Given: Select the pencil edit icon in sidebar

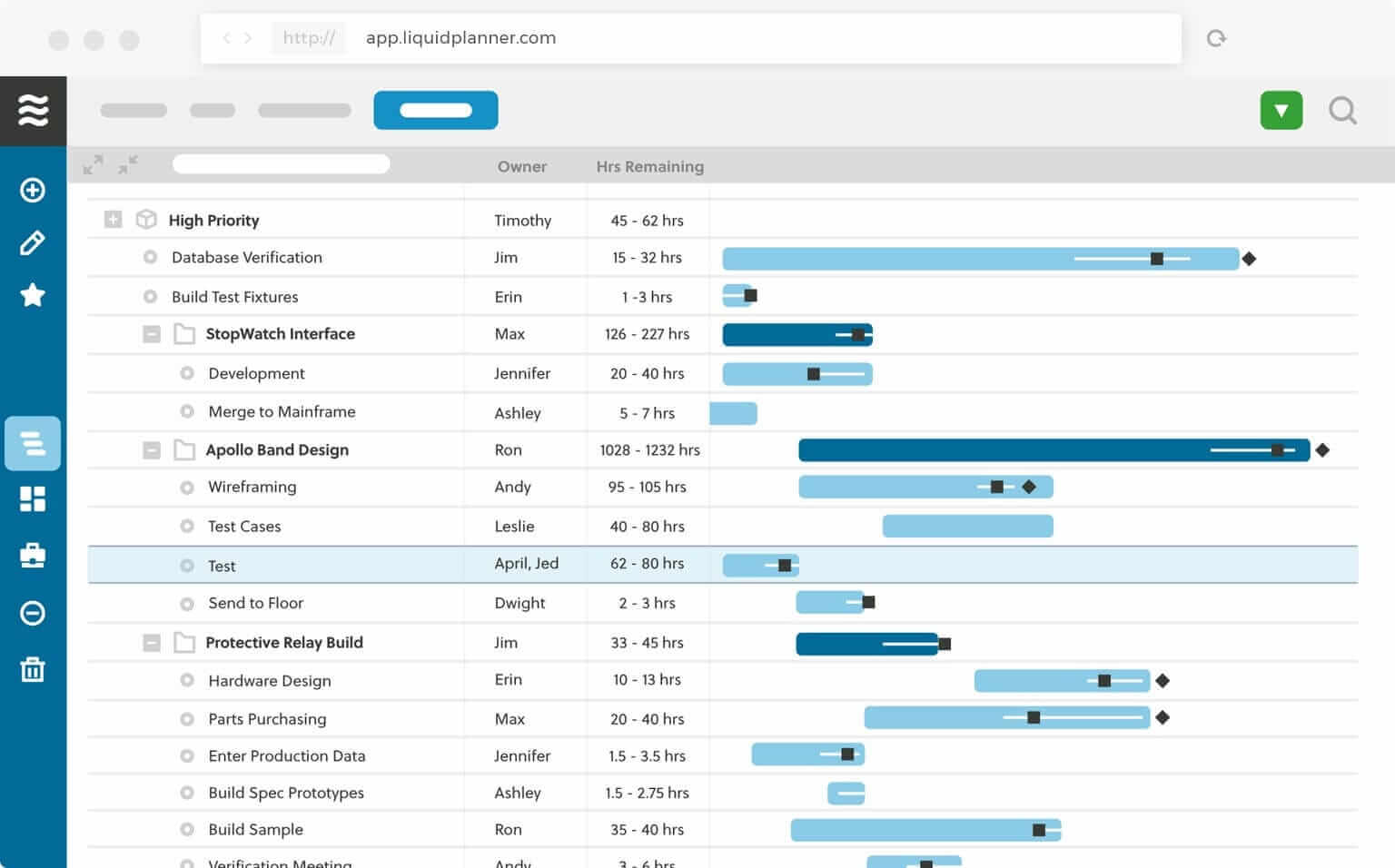Looking at the screenshot, I should tap(33, 242).
